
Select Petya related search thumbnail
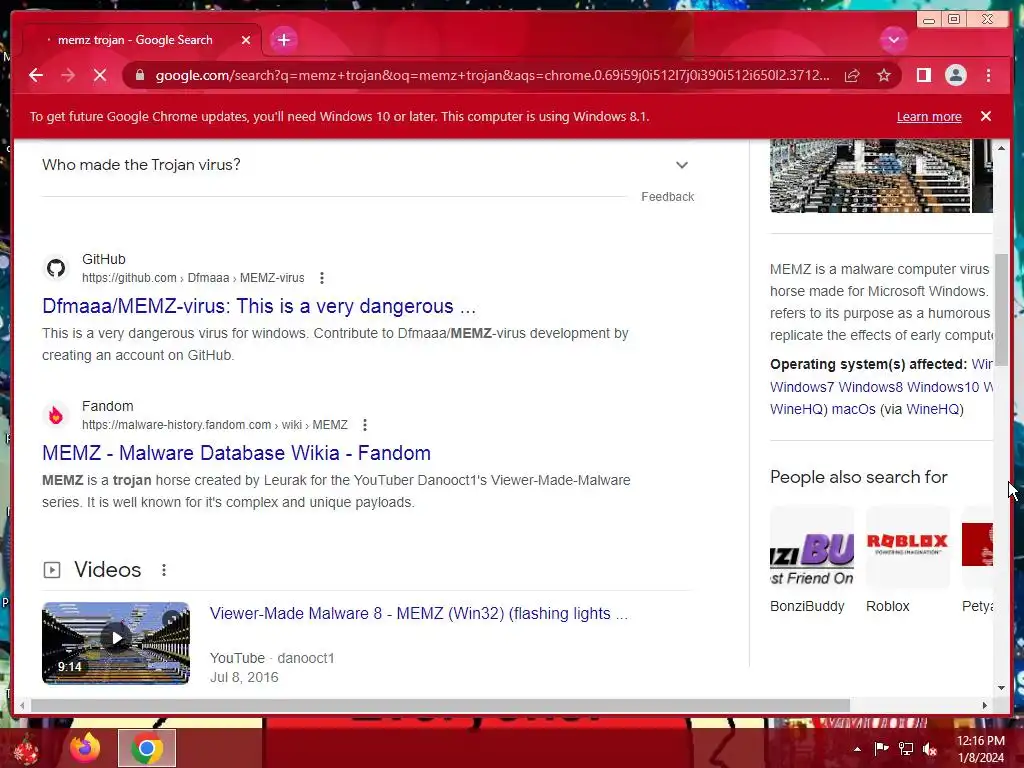(977, 547)
